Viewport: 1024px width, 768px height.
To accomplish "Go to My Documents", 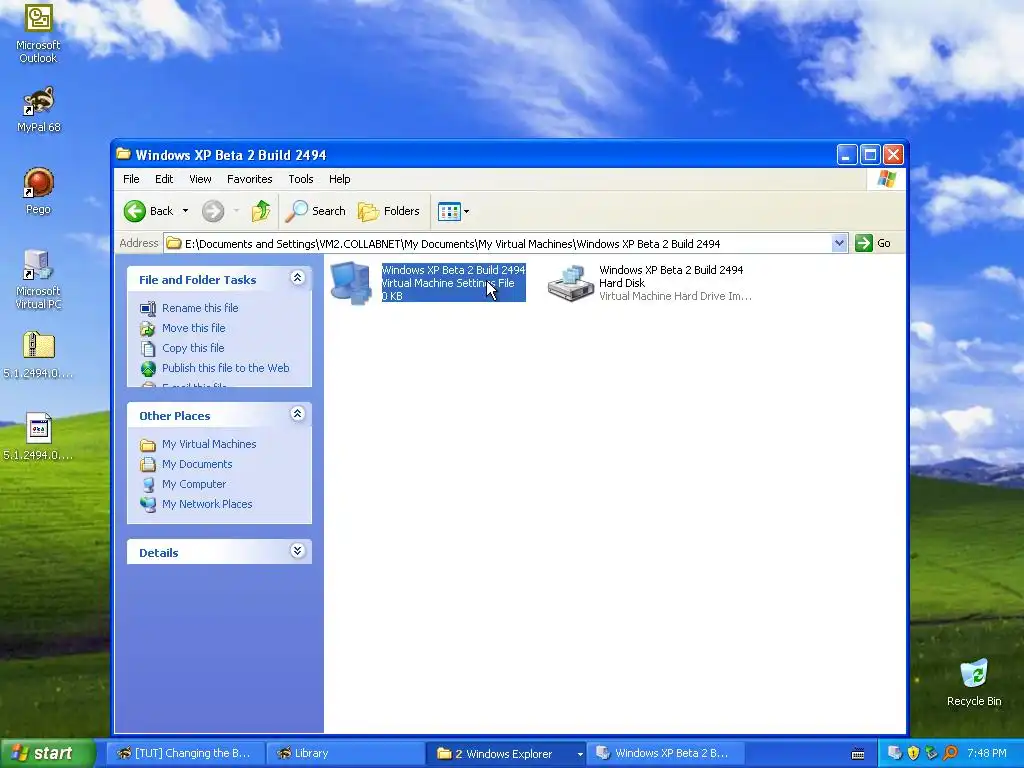I will (x=197, y=464).
